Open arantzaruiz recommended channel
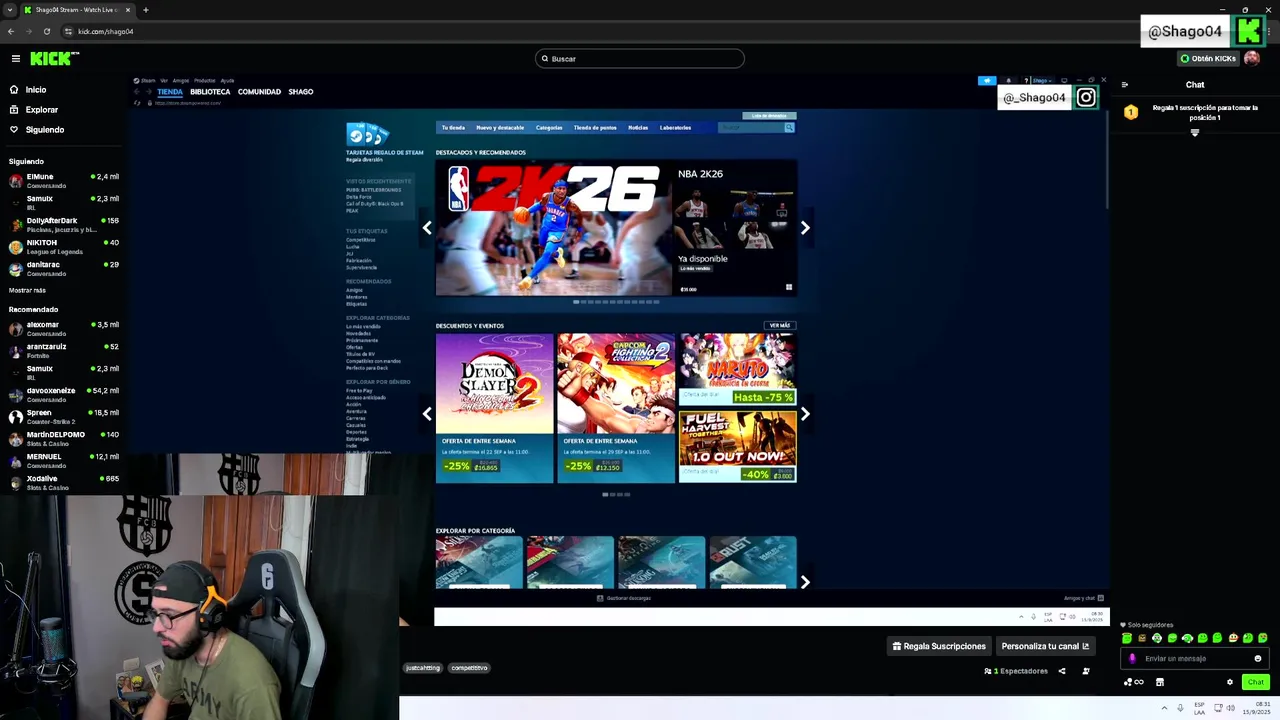Image resolution: width=1280 pixels, height=720 pixels. 64,351
